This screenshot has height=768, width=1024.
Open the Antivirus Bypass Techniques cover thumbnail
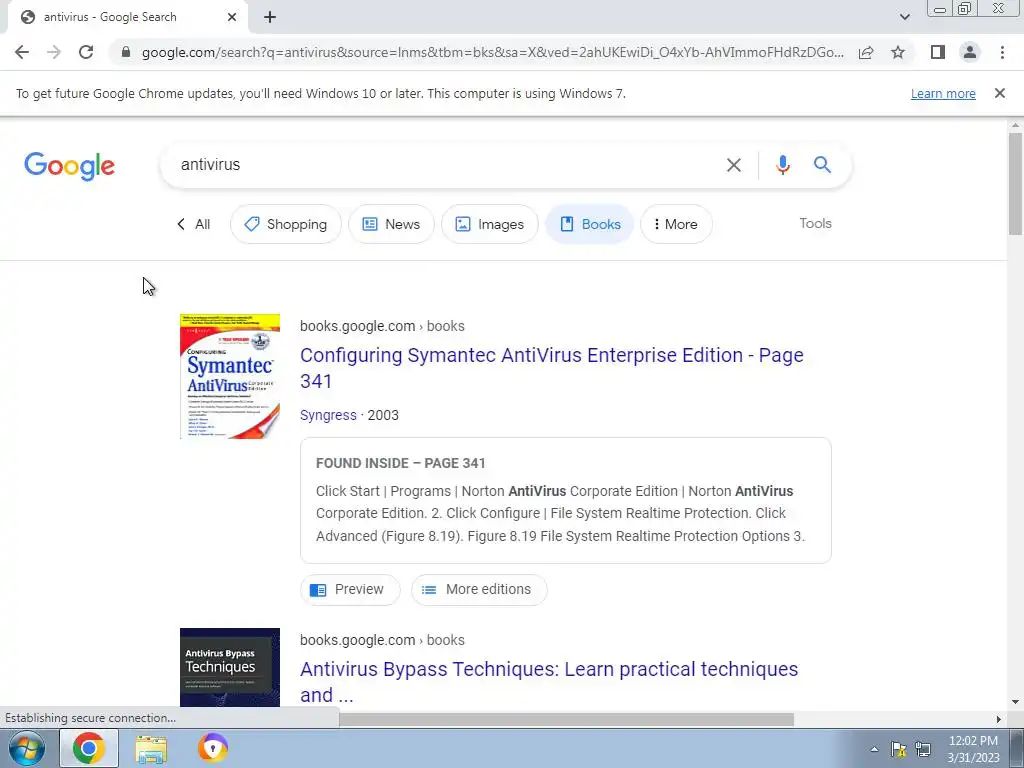point(230,667)
